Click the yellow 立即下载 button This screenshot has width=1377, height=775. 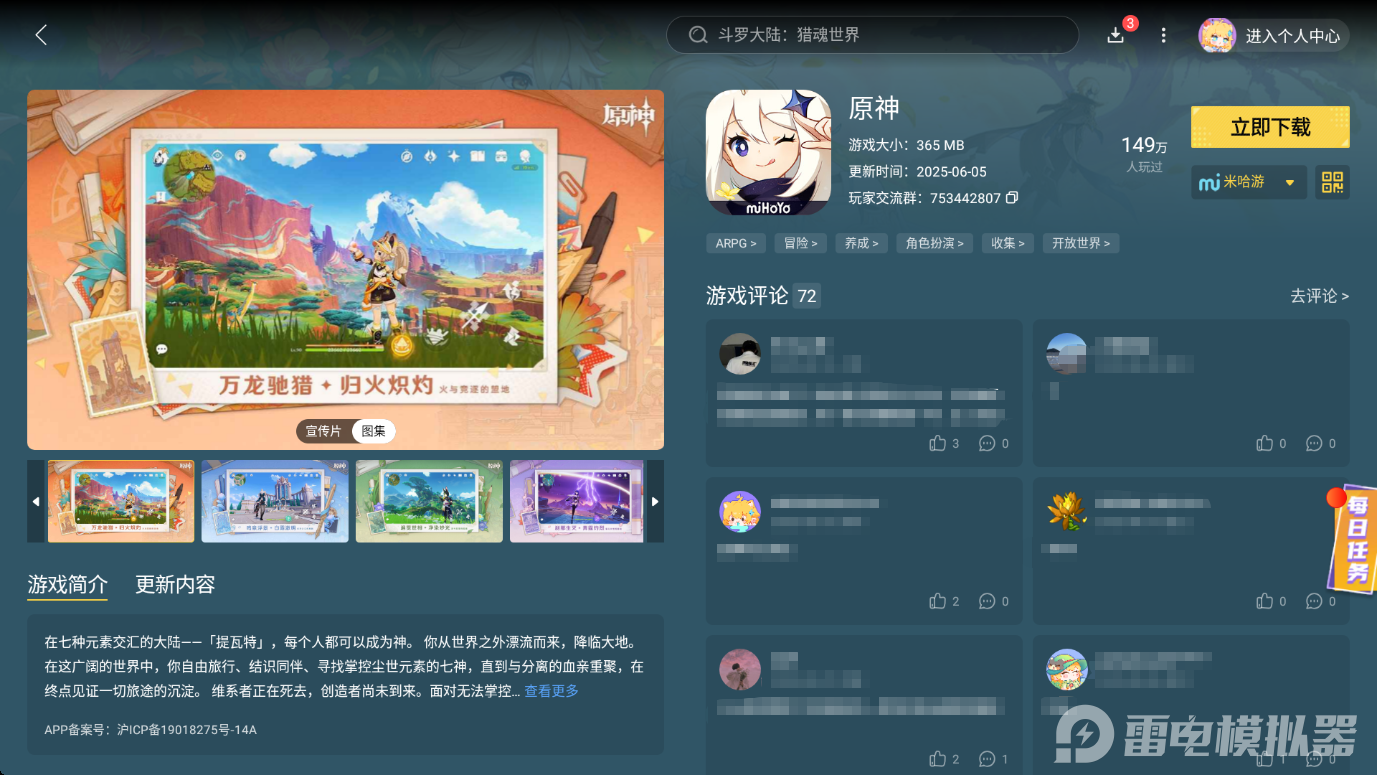click(x=1269, y=127)
